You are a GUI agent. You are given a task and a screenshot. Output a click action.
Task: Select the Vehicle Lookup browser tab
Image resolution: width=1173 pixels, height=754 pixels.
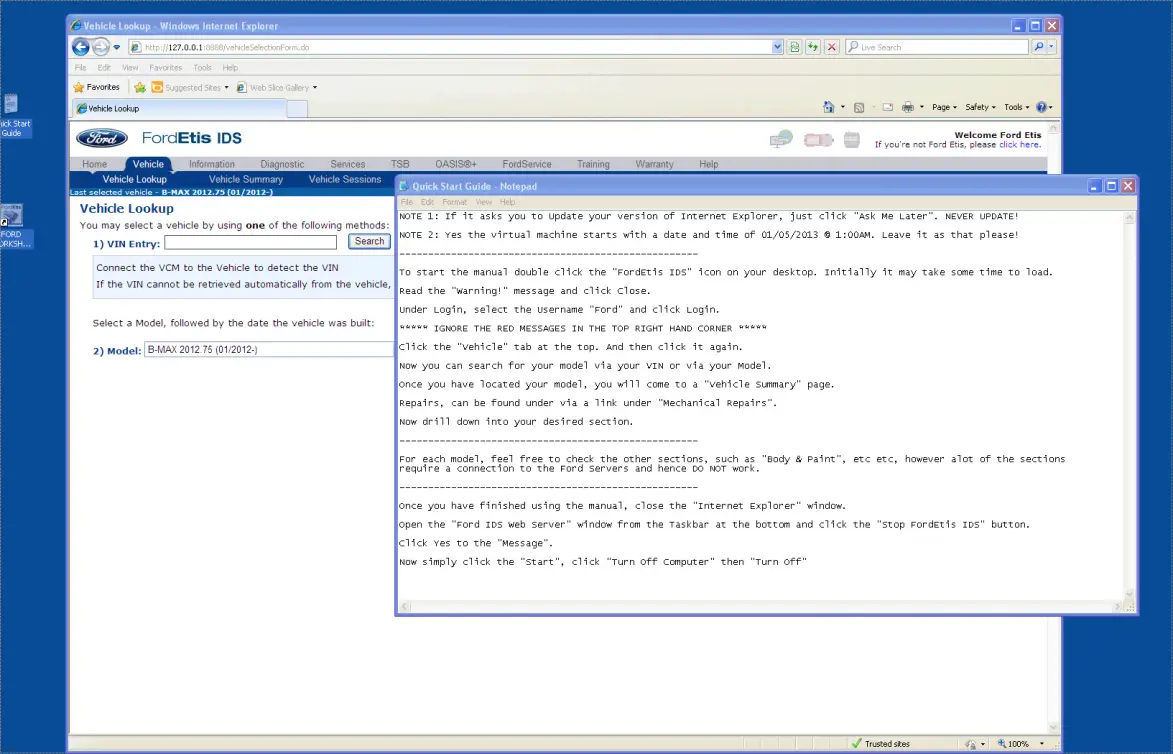pyautogui.click(x=180, y=108)
